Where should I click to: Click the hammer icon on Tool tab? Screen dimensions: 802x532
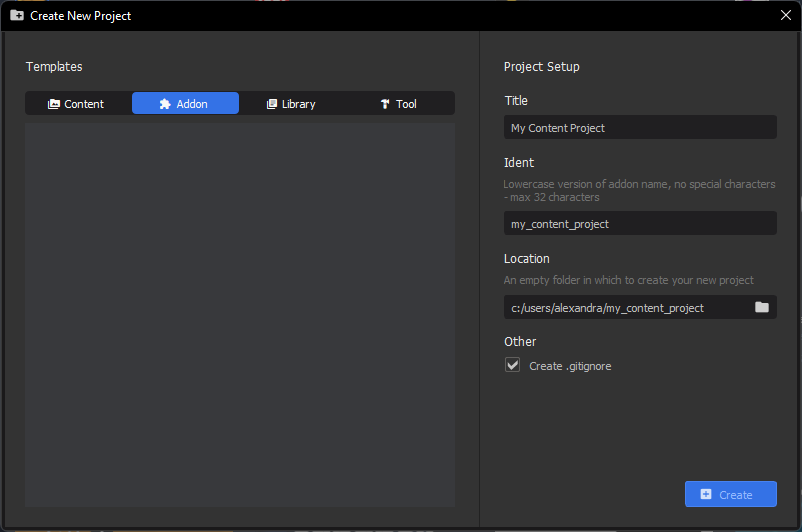click(x=385, y=104)
